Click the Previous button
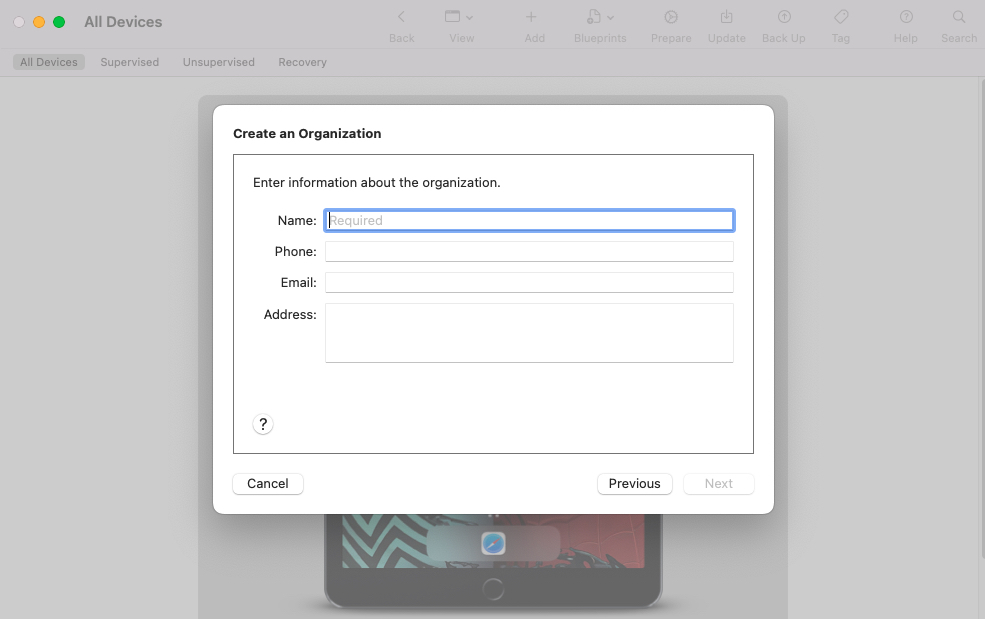Viewport: 985px width, 619px height. (x=634, y=483)
